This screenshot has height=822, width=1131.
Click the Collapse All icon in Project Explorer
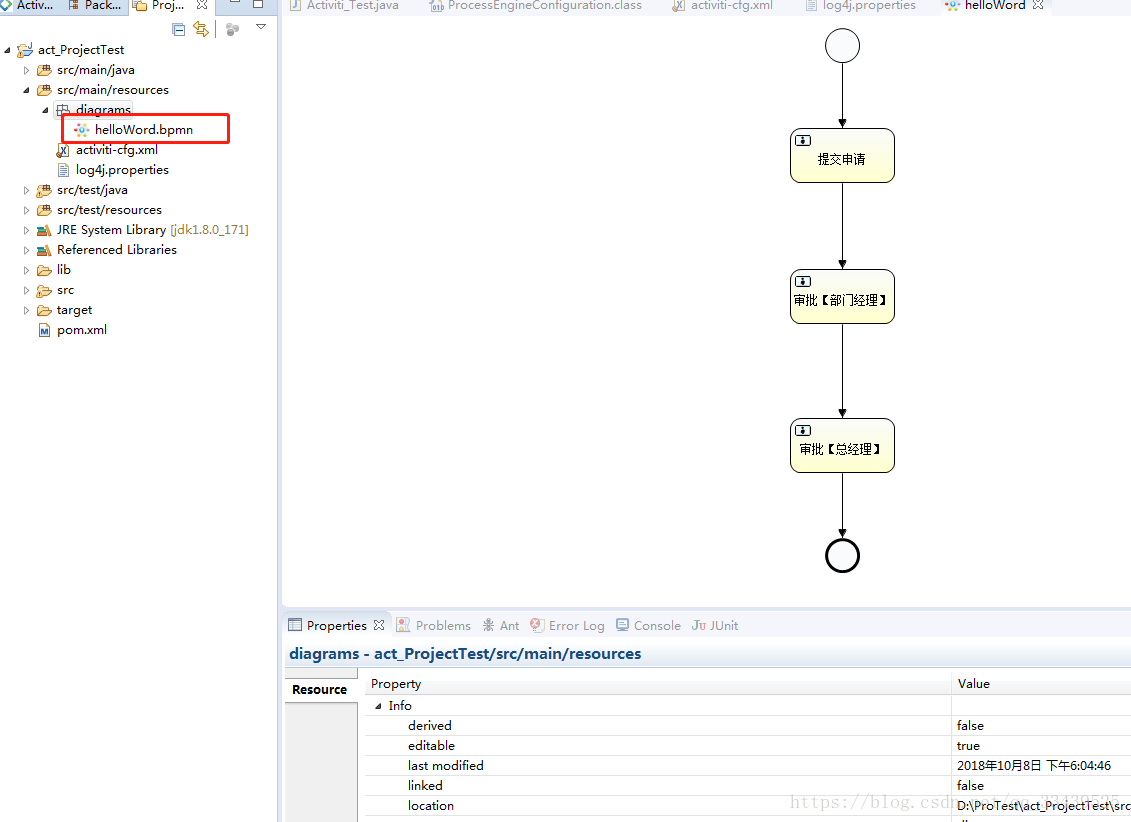[x=178, y=30]
